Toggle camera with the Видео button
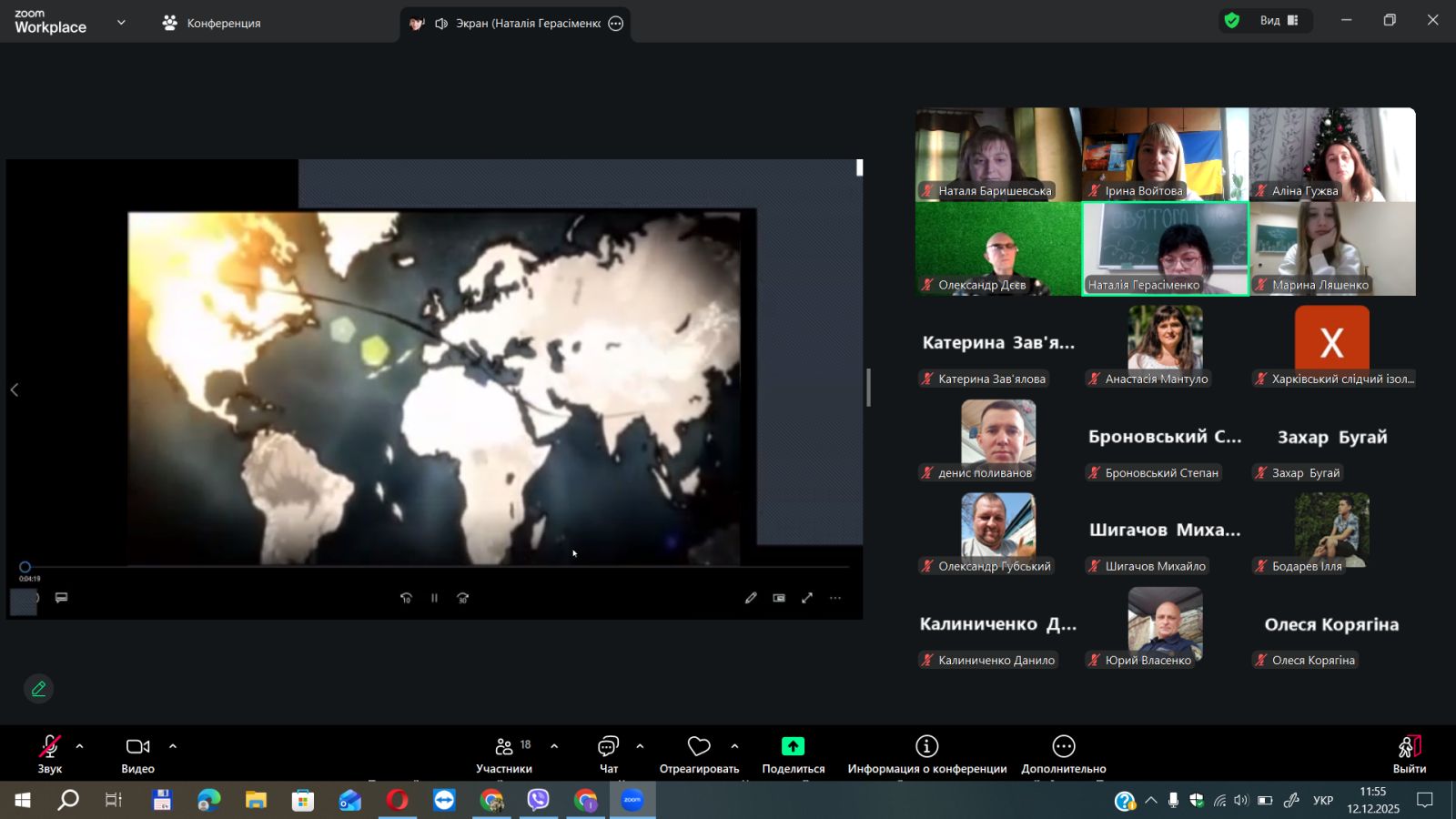Image resolution: width=1456 pixels, height=819 pixels. point(137,753)
